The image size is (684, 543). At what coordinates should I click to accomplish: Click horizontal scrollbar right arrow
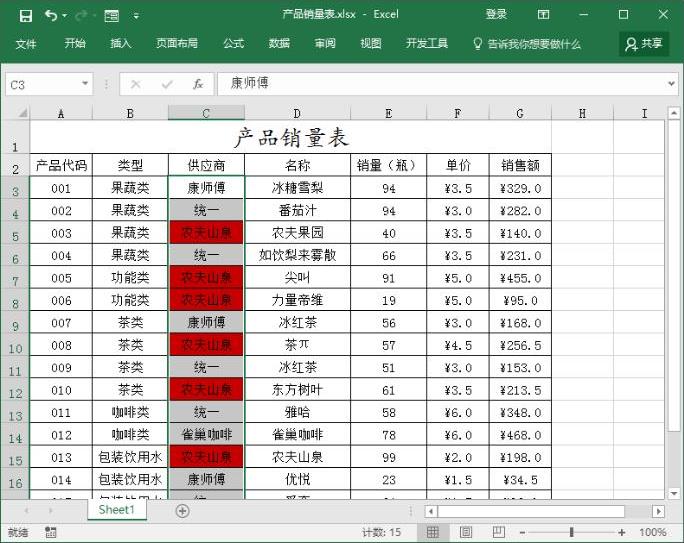tap(658, 511)
